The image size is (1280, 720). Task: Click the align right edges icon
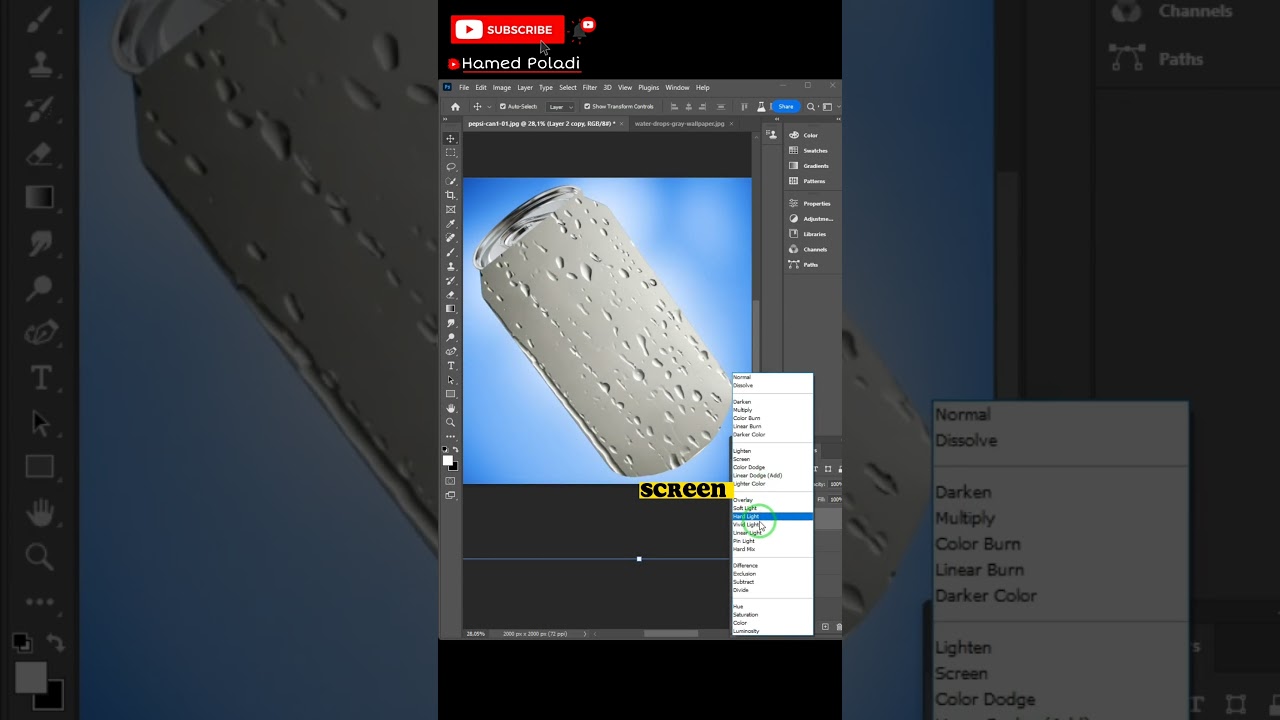[703, 106]
